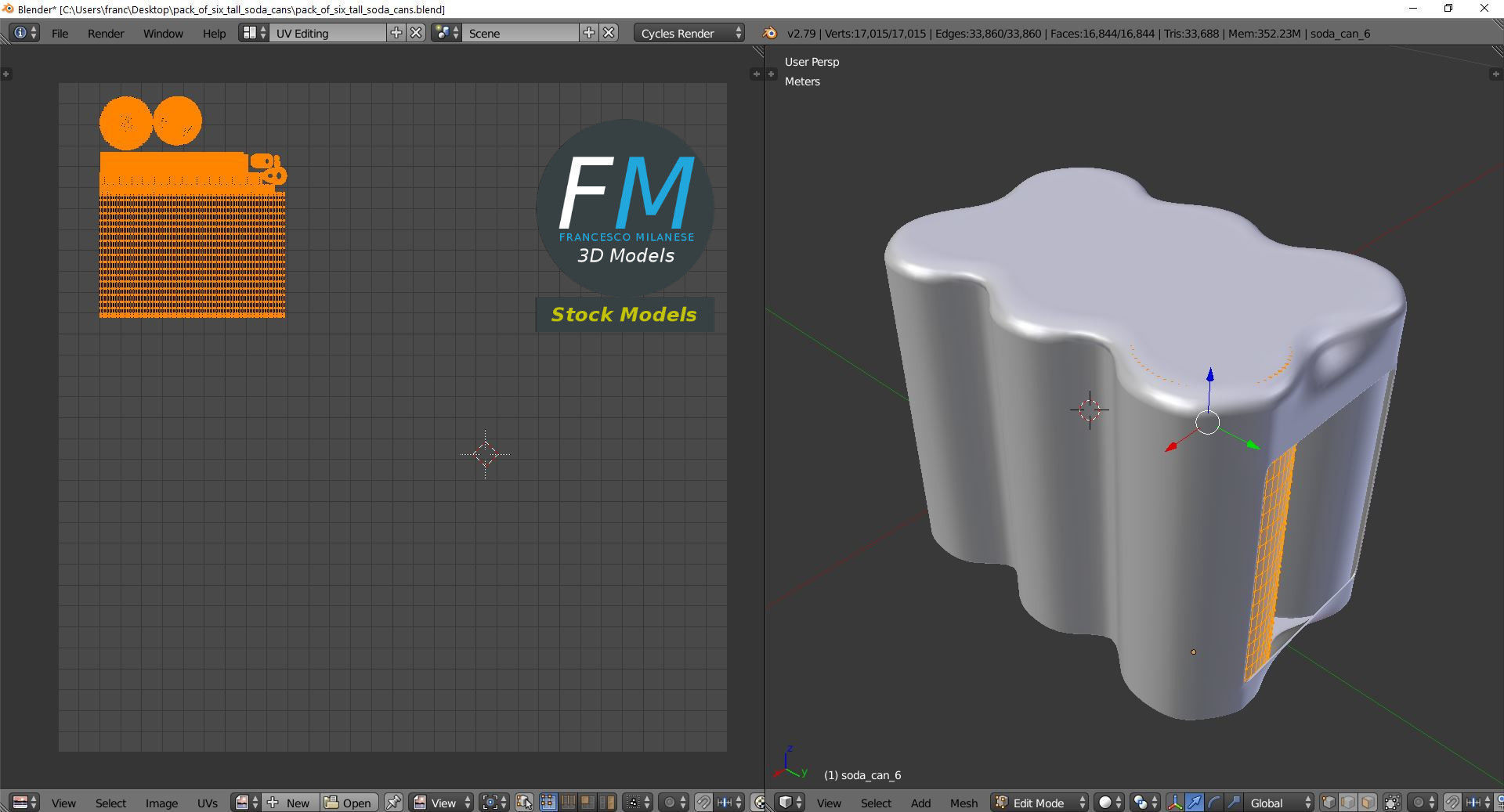The width and height of the screenshot is (1504, 812).
Task: Open proportional editing menu in 3D view
Action: coord(1423,803)
